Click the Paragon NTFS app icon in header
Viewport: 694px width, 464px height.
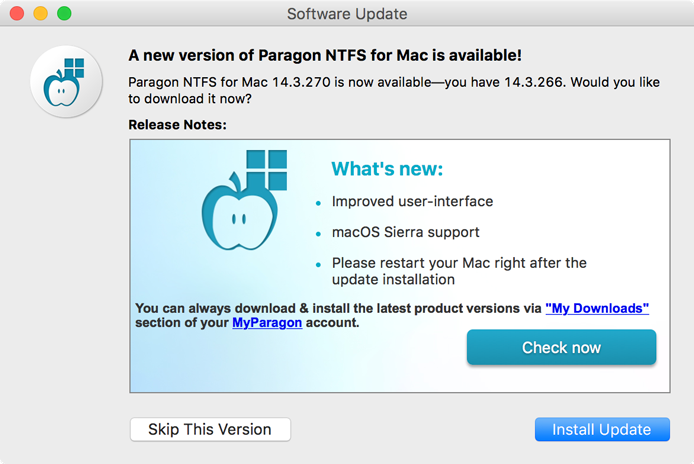[x=66, y=83]
